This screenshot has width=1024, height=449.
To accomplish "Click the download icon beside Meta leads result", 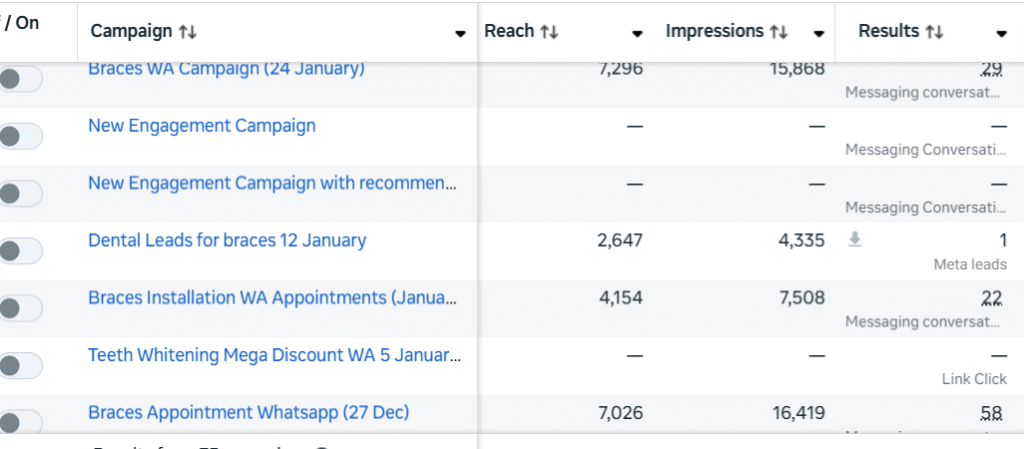I will tap(855, 240).
